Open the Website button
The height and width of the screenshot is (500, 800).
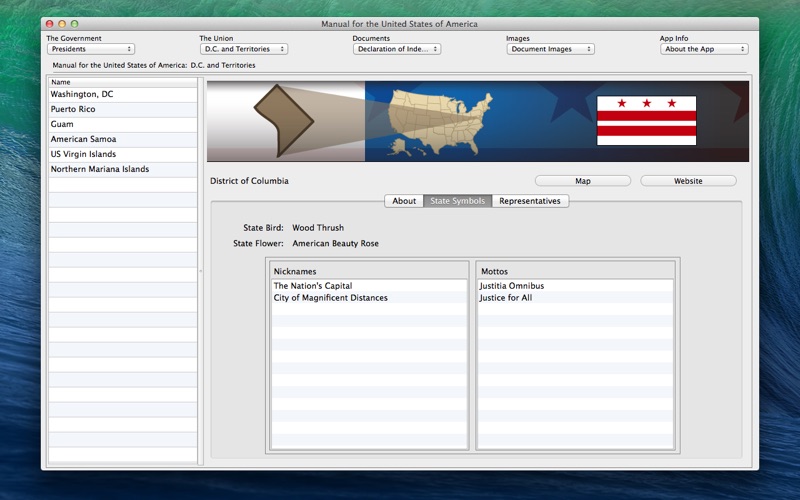pyautogui.click(x=688, y=181)
